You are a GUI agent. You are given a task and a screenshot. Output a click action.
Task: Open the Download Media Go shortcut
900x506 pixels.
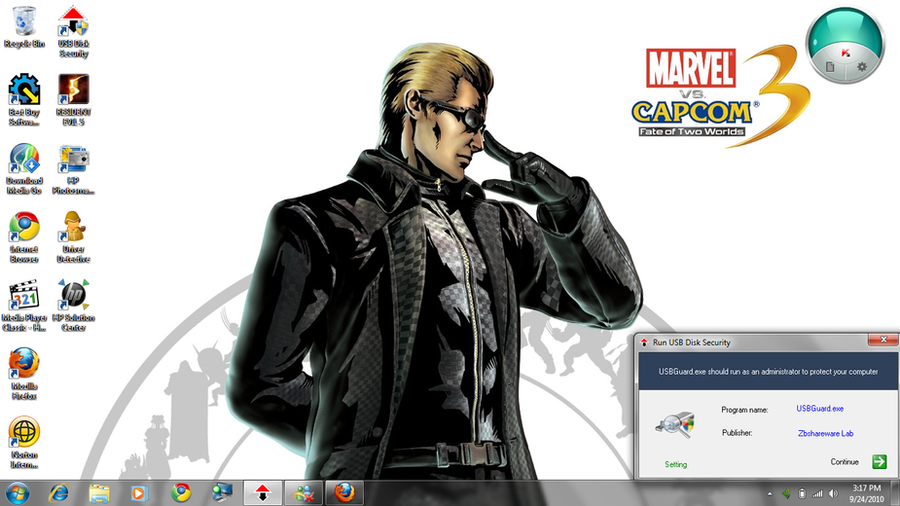click(24, 169)
